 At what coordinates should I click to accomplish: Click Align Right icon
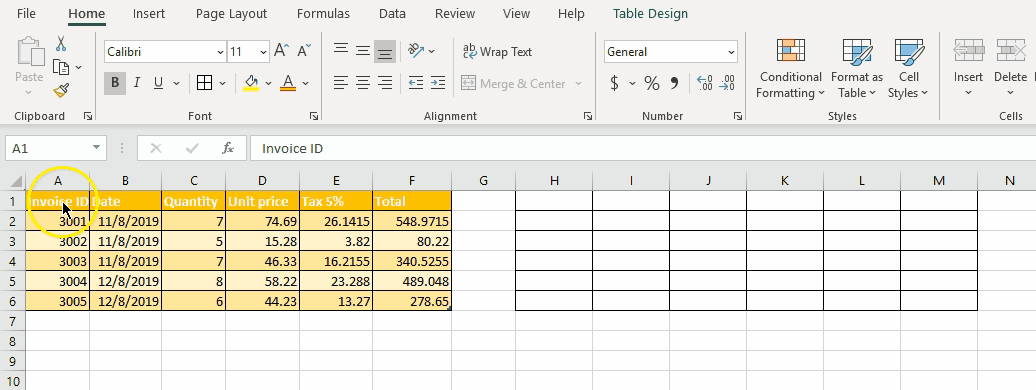pyautogui.click(x=385, y=83)
